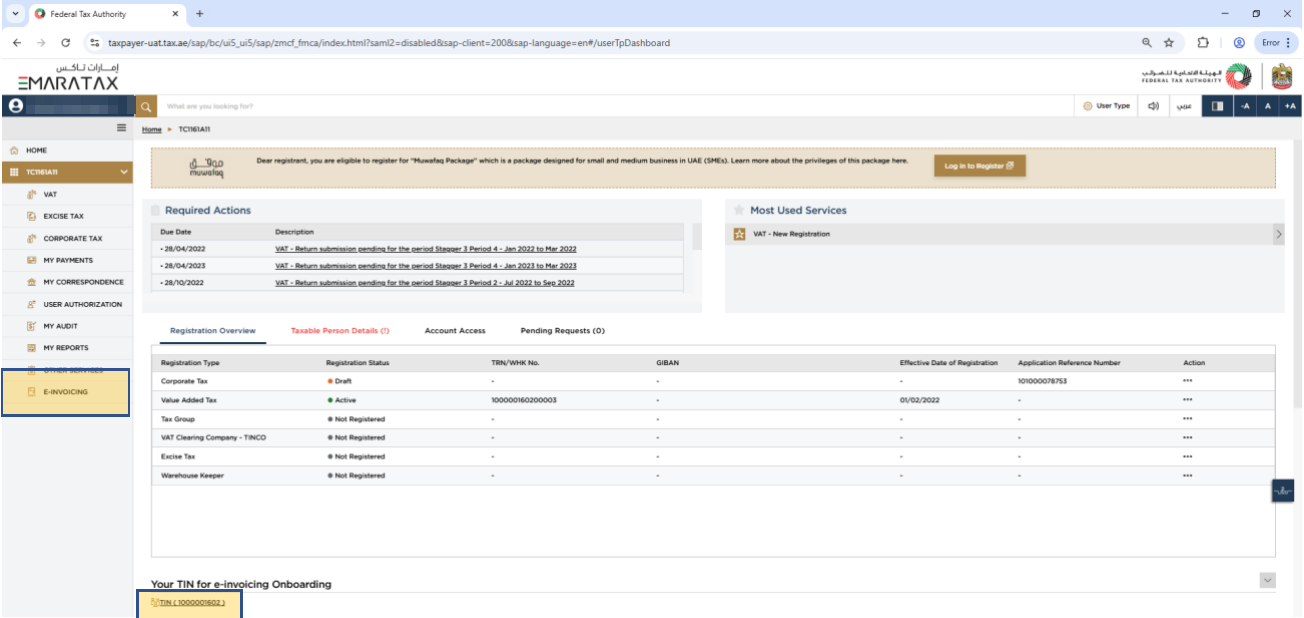Viewport: 1304px width, 618px height.
Task: Click the user profile avatar icon
Action: (15, 105)
